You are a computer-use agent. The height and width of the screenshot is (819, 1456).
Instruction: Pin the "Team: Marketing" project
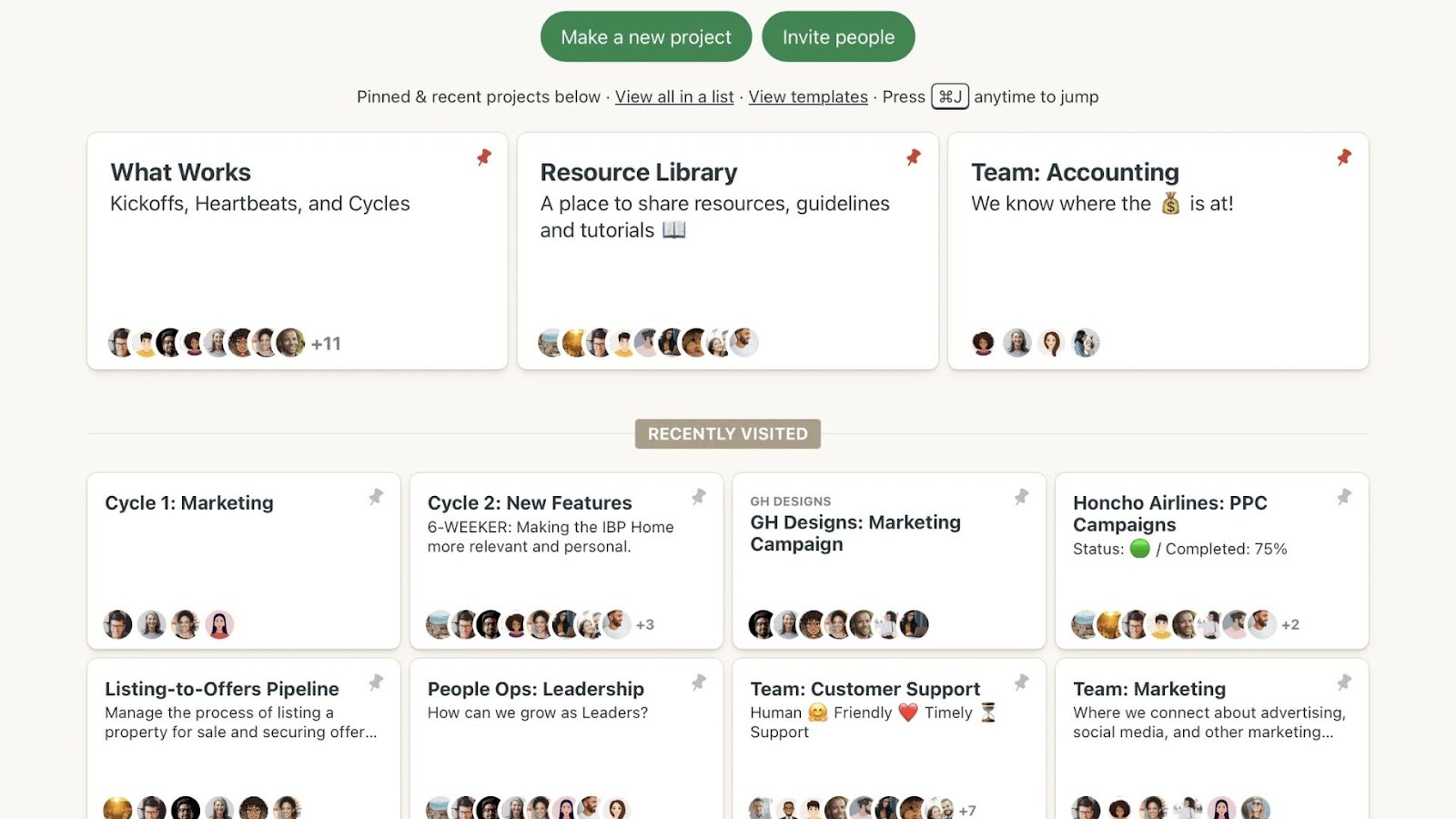point(1343,683)
